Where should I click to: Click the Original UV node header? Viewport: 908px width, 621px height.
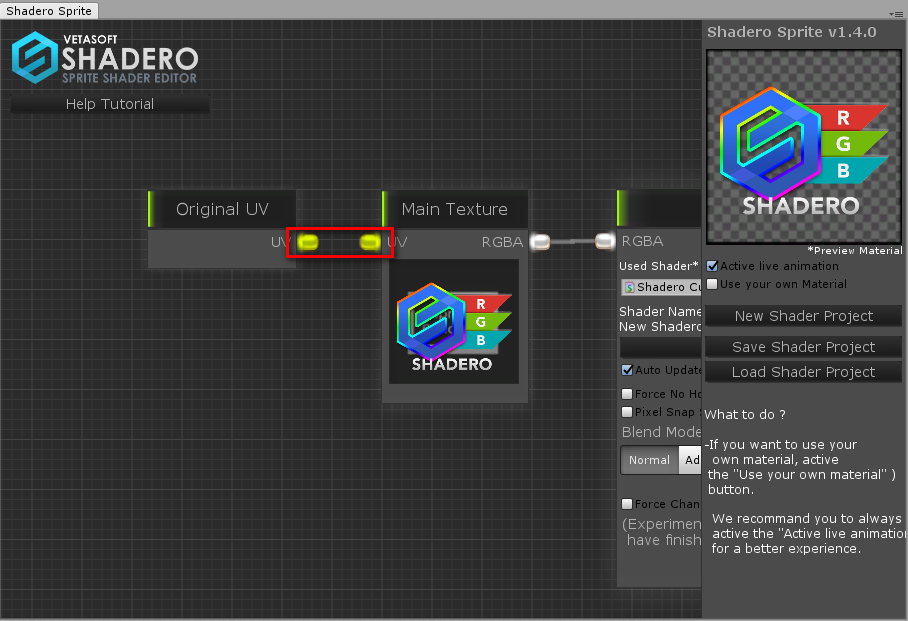click(222, 209)
